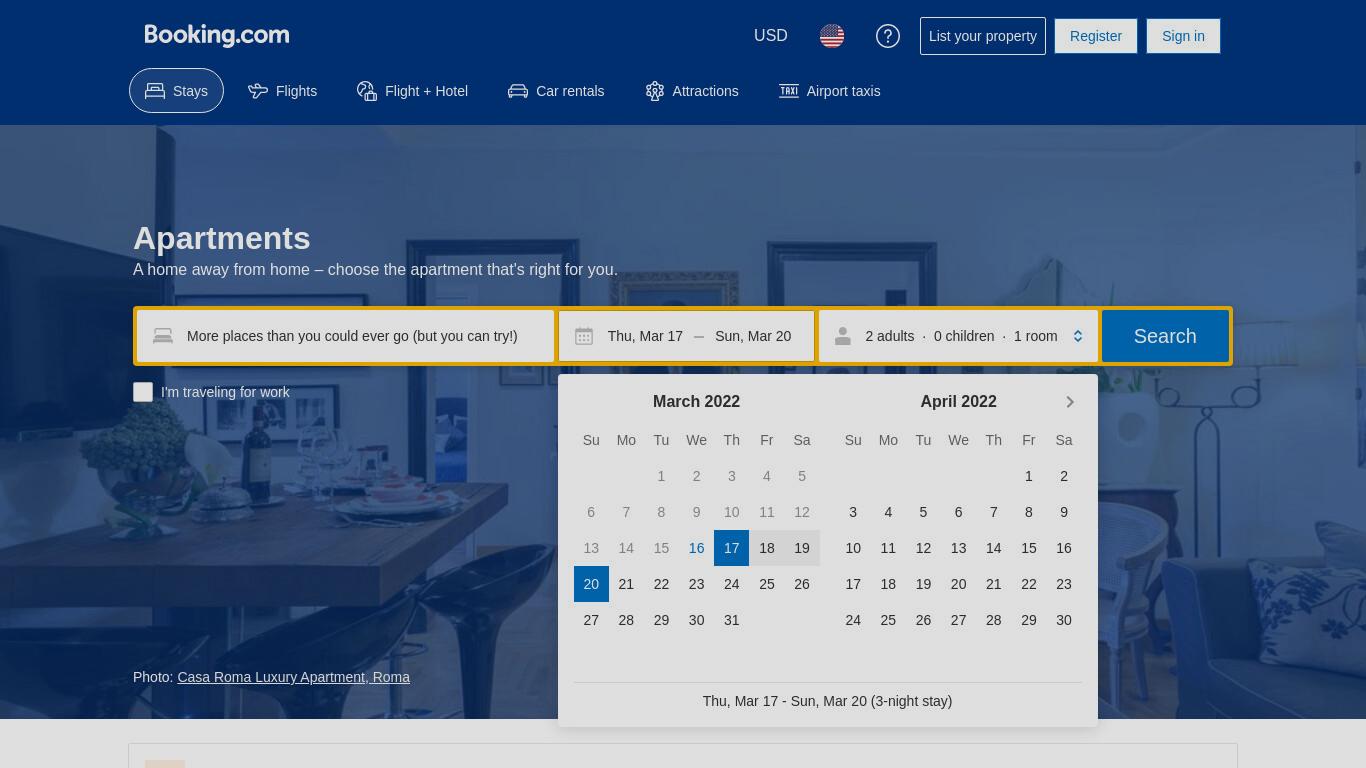1366x768 pixels.
Task: Select April 15 in the calendar
Action: point(1029,548)
